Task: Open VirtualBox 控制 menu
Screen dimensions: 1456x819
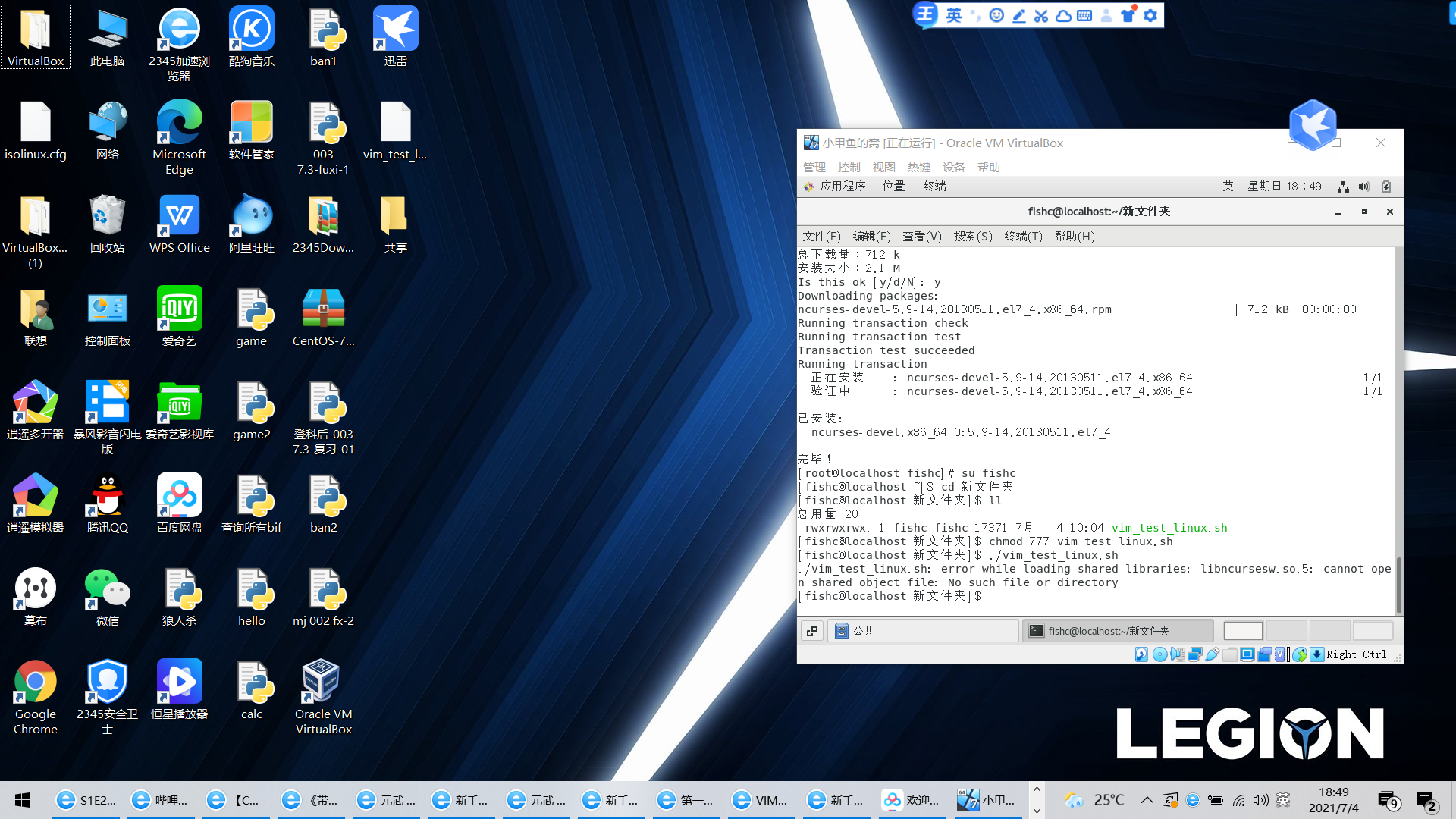Action: point(849,167)
